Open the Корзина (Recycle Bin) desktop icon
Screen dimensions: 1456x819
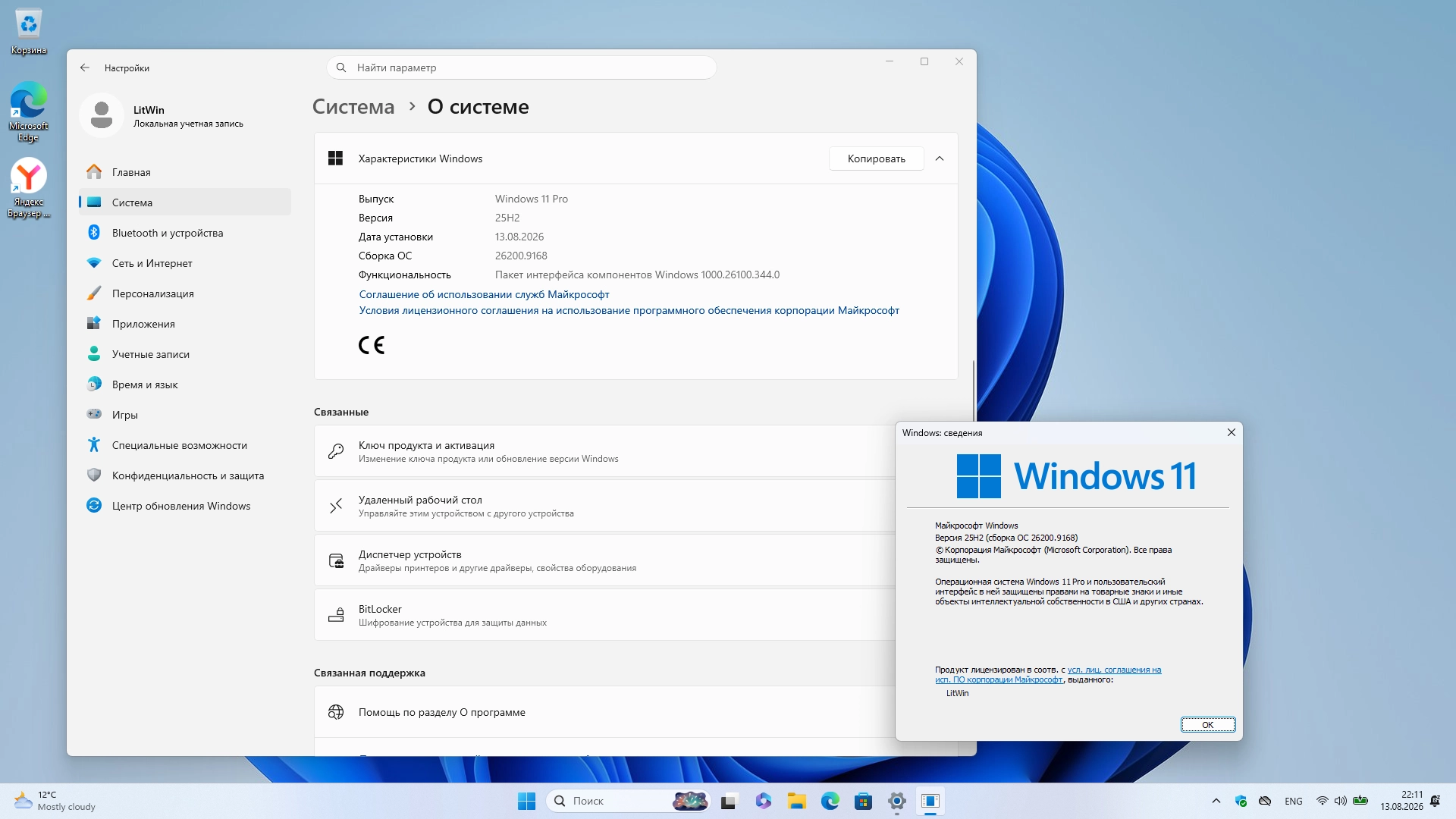tap(29, 32)
